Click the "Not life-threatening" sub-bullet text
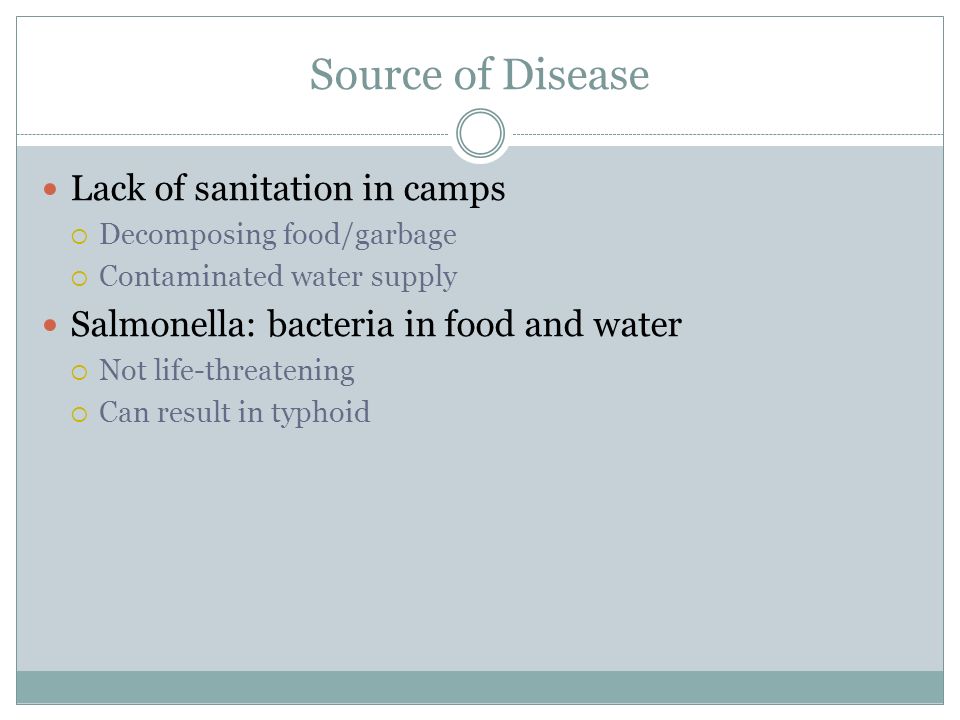960x720 pixels. [227, 370]
